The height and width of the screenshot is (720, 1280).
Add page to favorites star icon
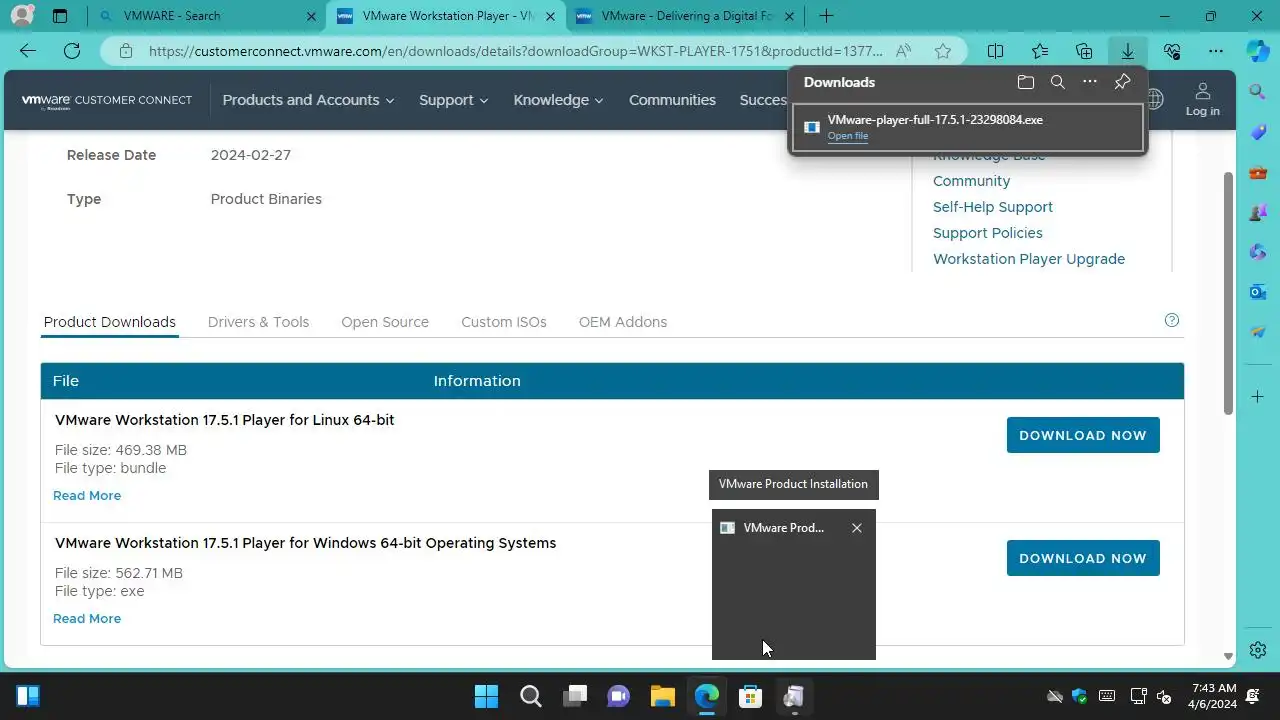(943, 51)
